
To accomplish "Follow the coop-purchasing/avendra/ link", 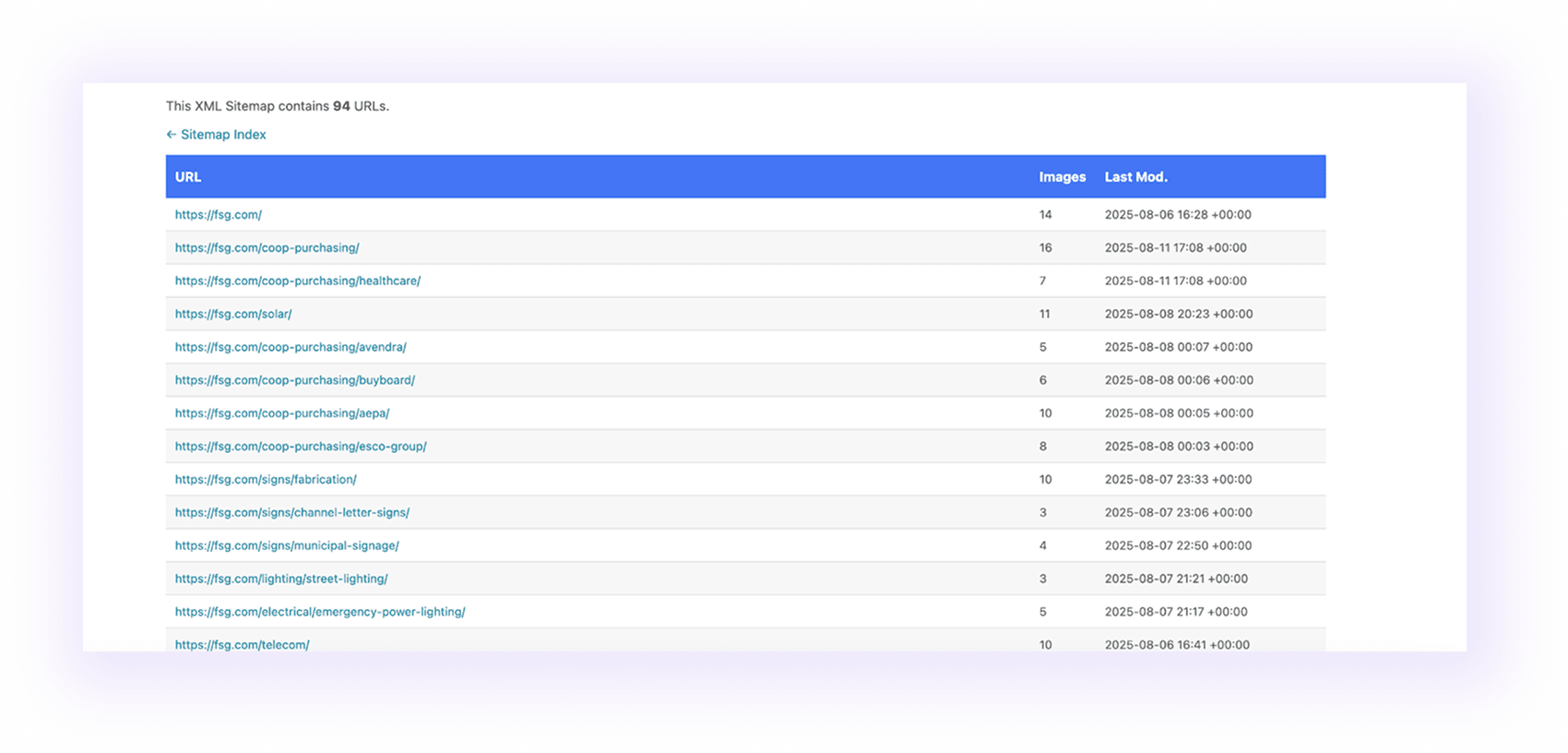I will coord(291,348).
